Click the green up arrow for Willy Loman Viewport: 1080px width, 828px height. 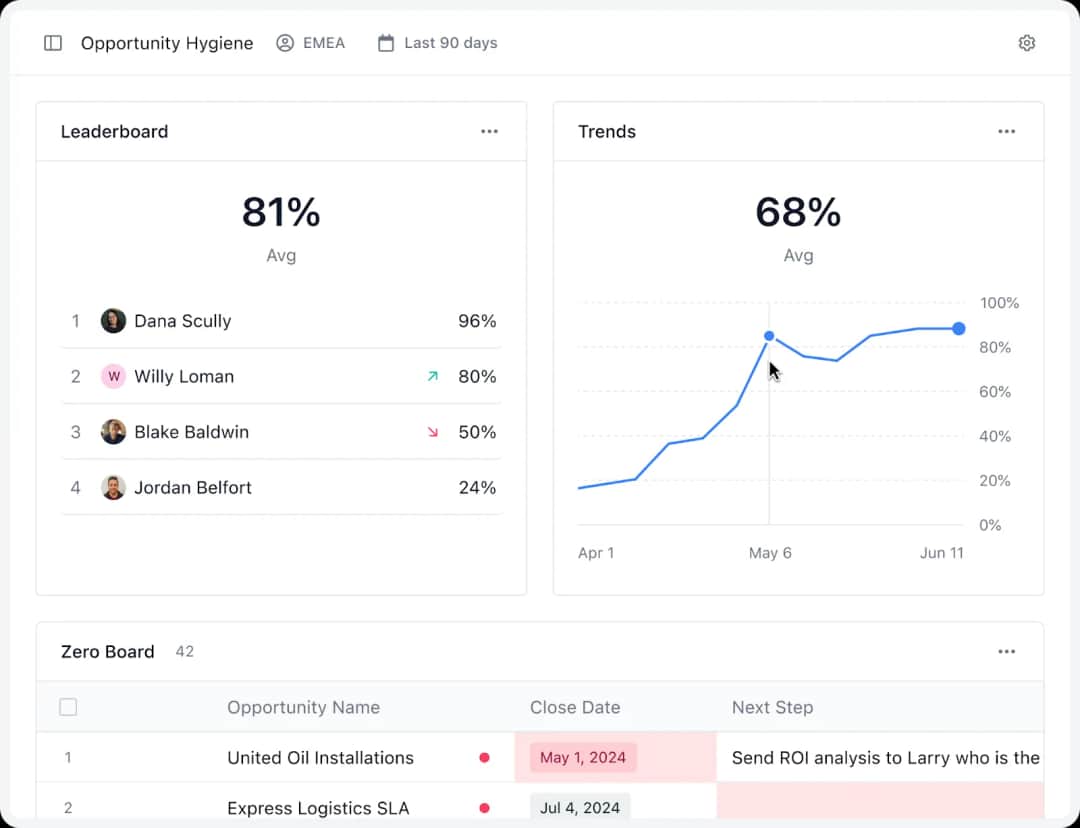[433, 376]
